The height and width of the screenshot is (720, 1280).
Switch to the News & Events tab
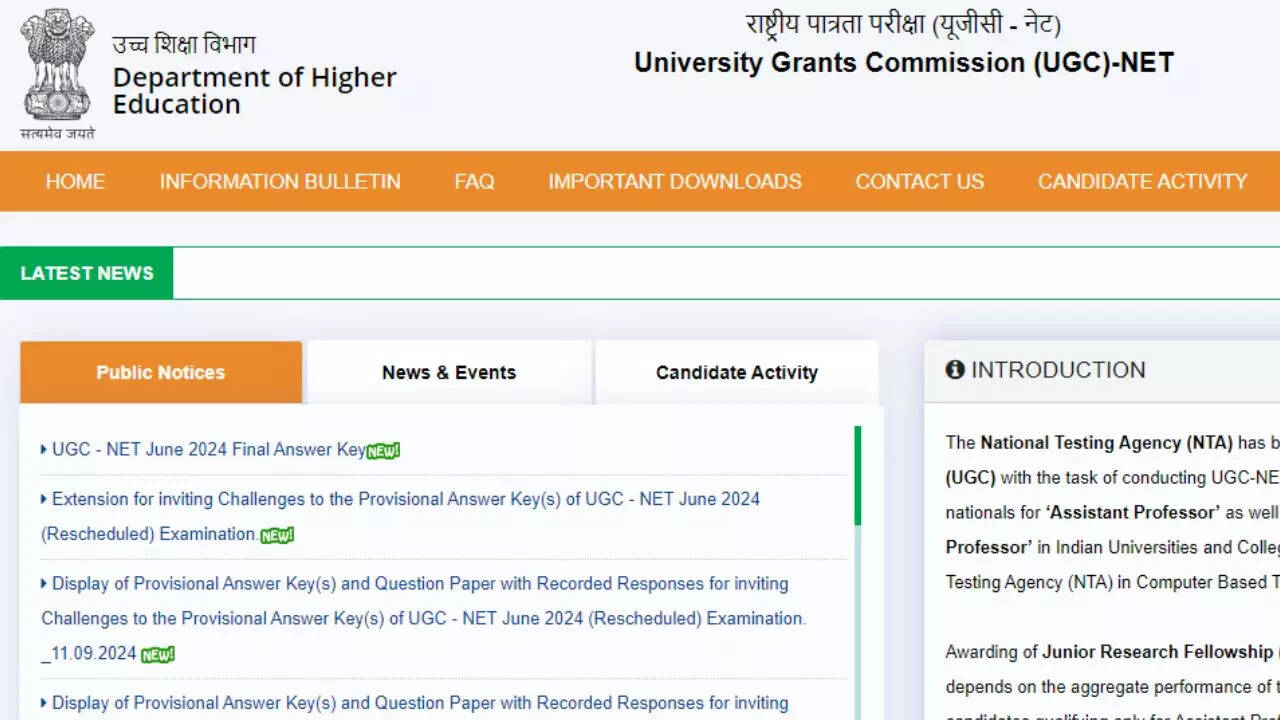449,372
